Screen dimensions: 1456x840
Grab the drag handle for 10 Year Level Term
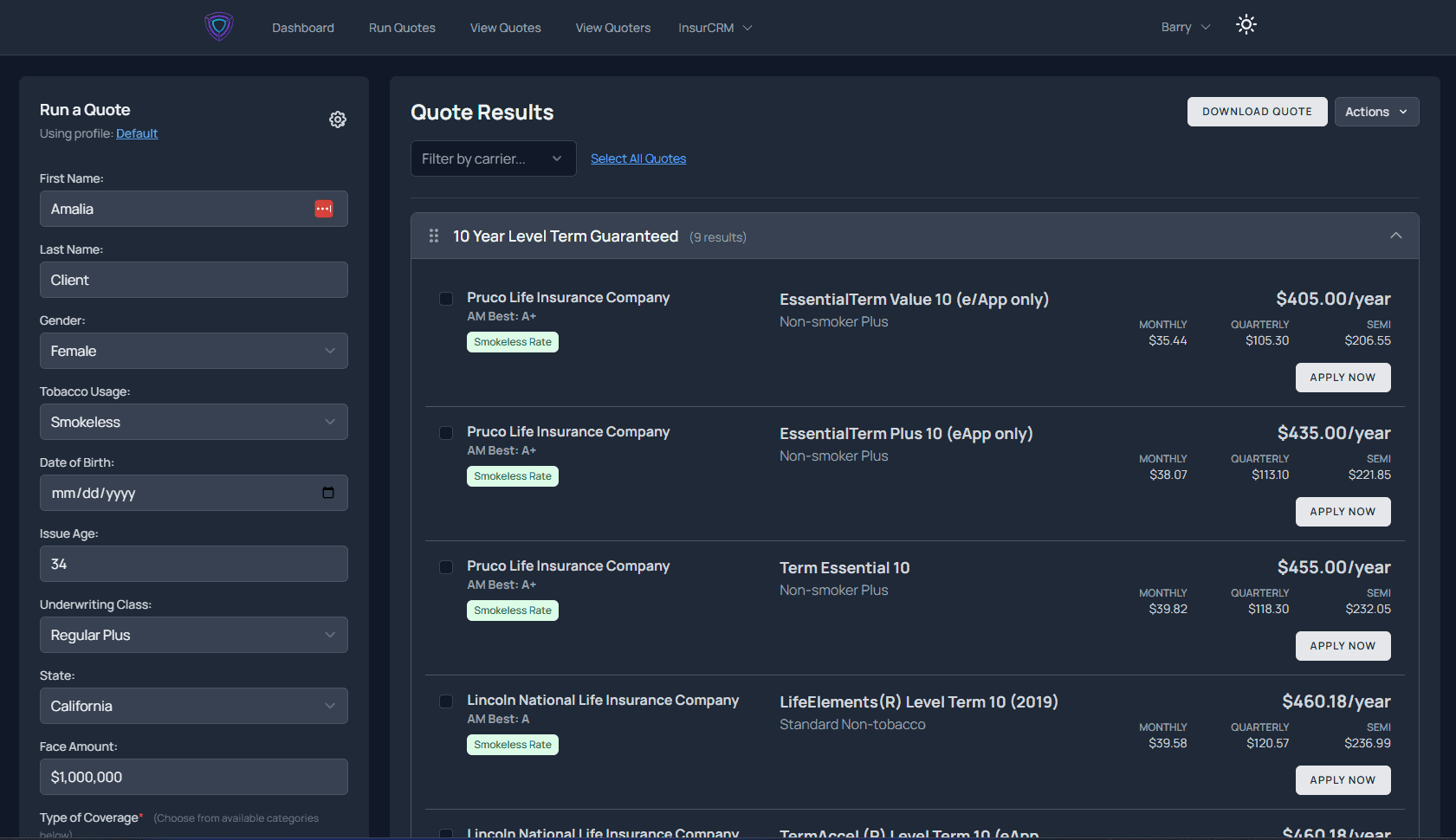pos(434,236)
